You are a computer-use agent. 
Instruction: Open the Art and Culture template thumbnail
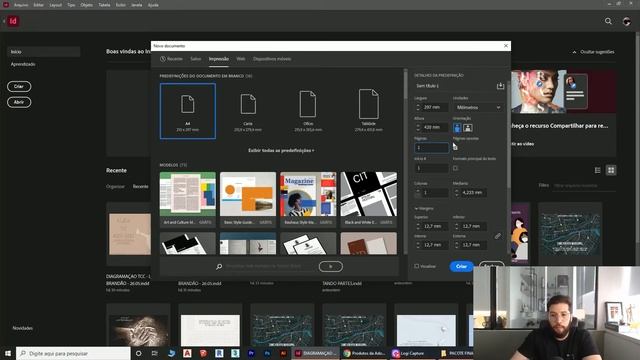tap(188, 194)
